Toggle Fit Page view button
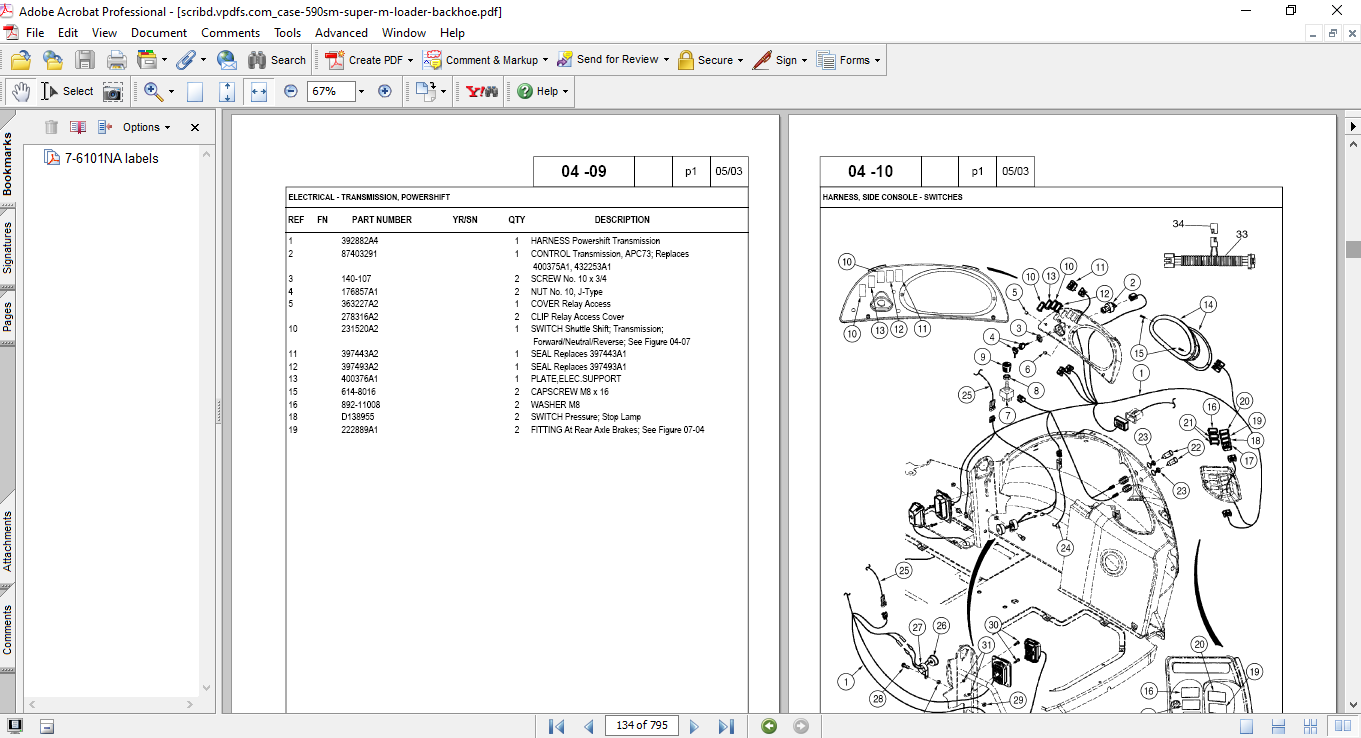 (227, 91)
